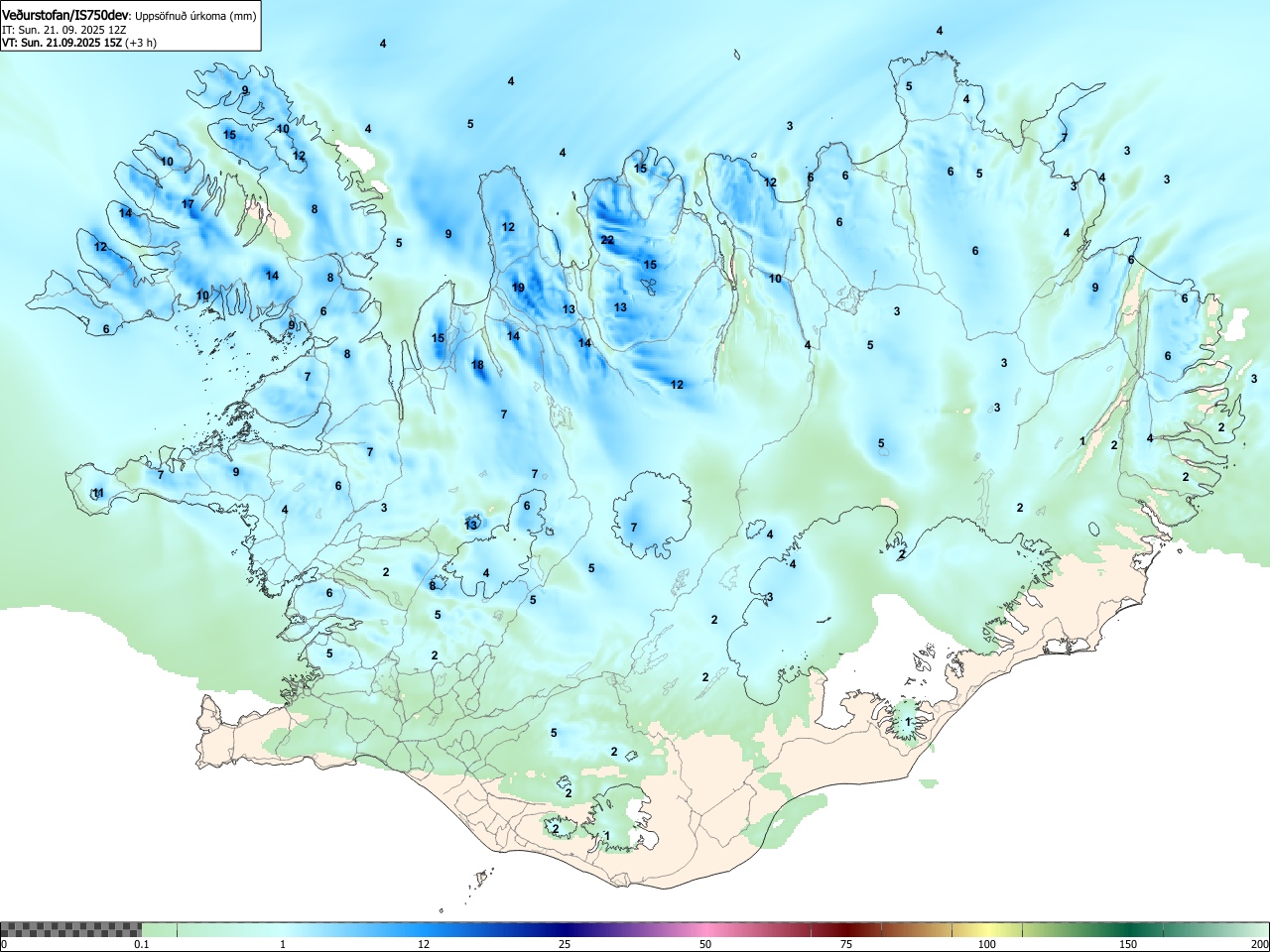Click the 'Uppsöfnuð úrkoma (mm)' label
Image resolution: width=1270 pixels, height=952 pixels.
195,17
